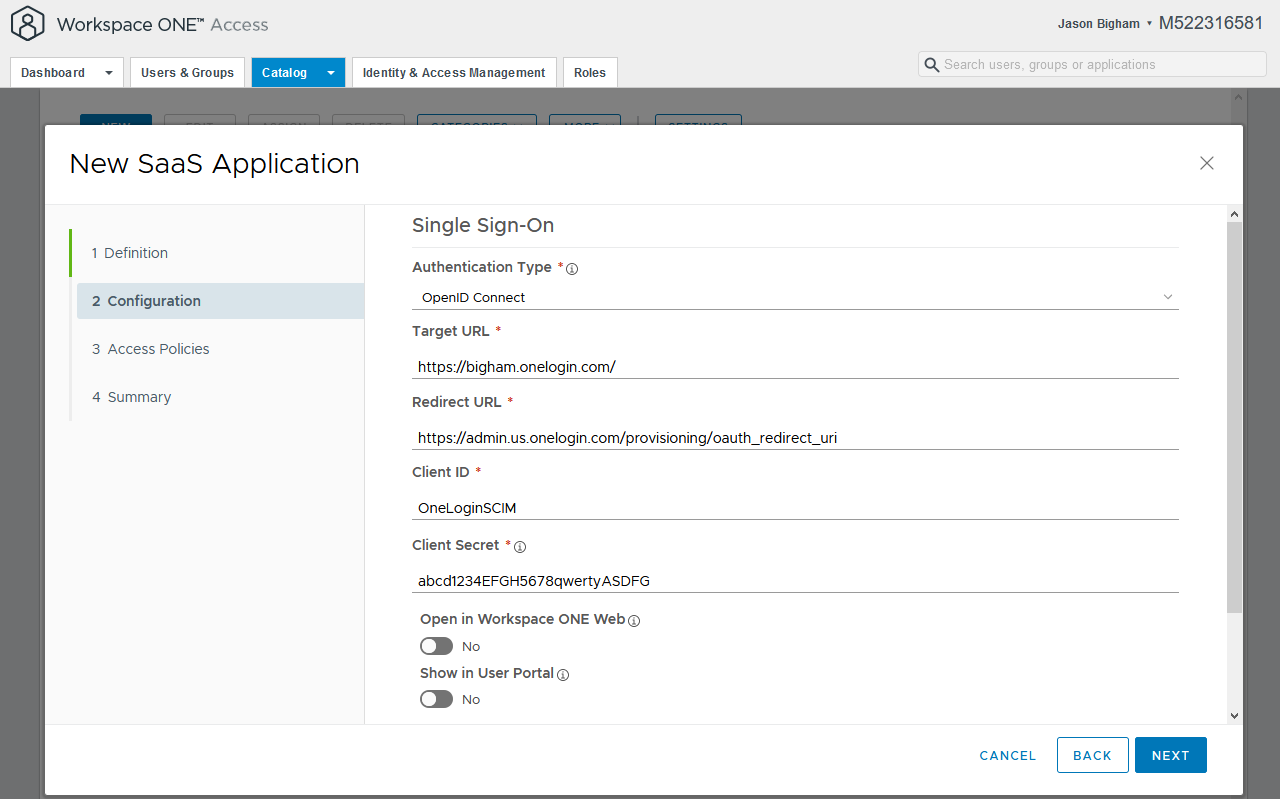Screen dimensions: 1280x799
Task: Cancel the application setup
Action: tap(1007, 755)
